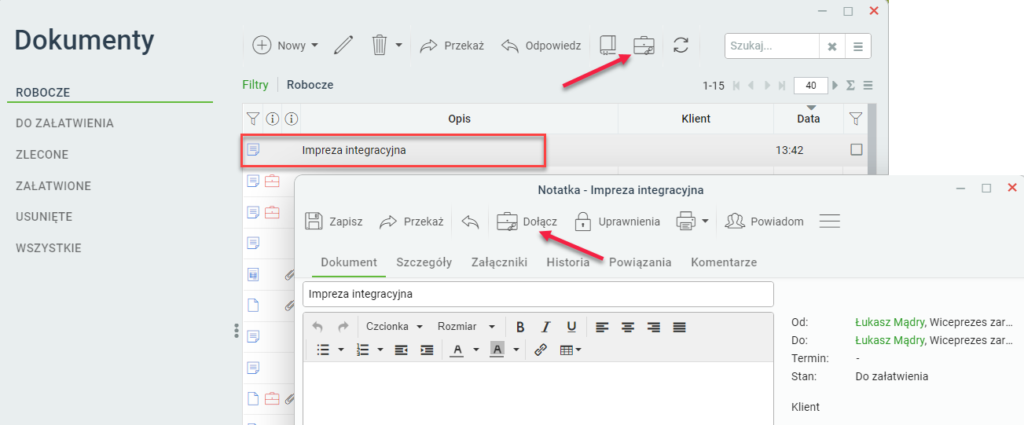
Task: Switch to the Komentarze tab
Action: tap(724, 262)
